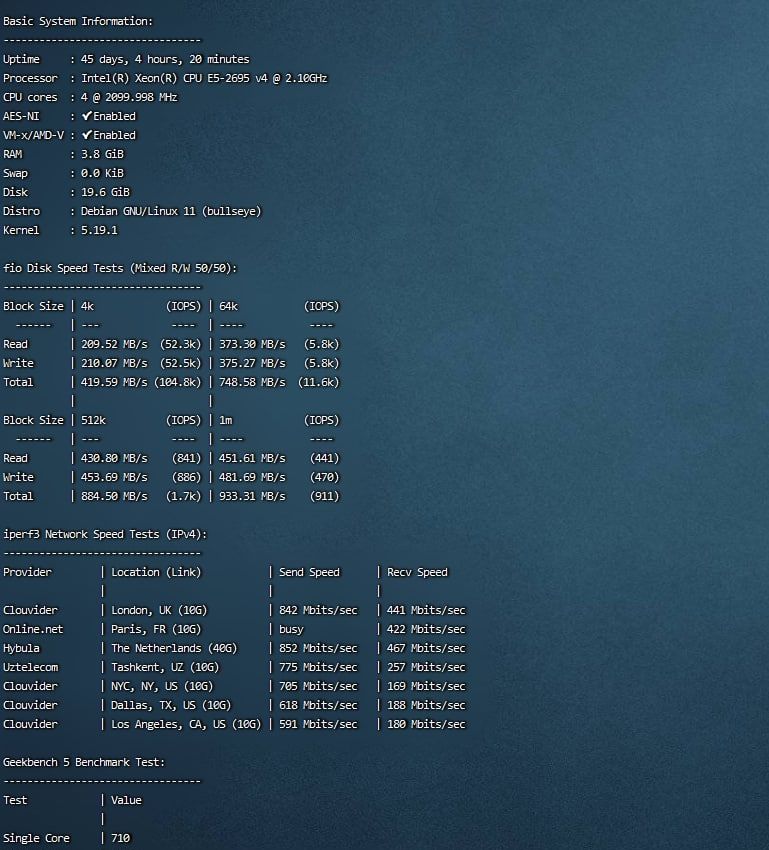
Task: Click the AES-NI Enabled checkmark
Action: 87,115
